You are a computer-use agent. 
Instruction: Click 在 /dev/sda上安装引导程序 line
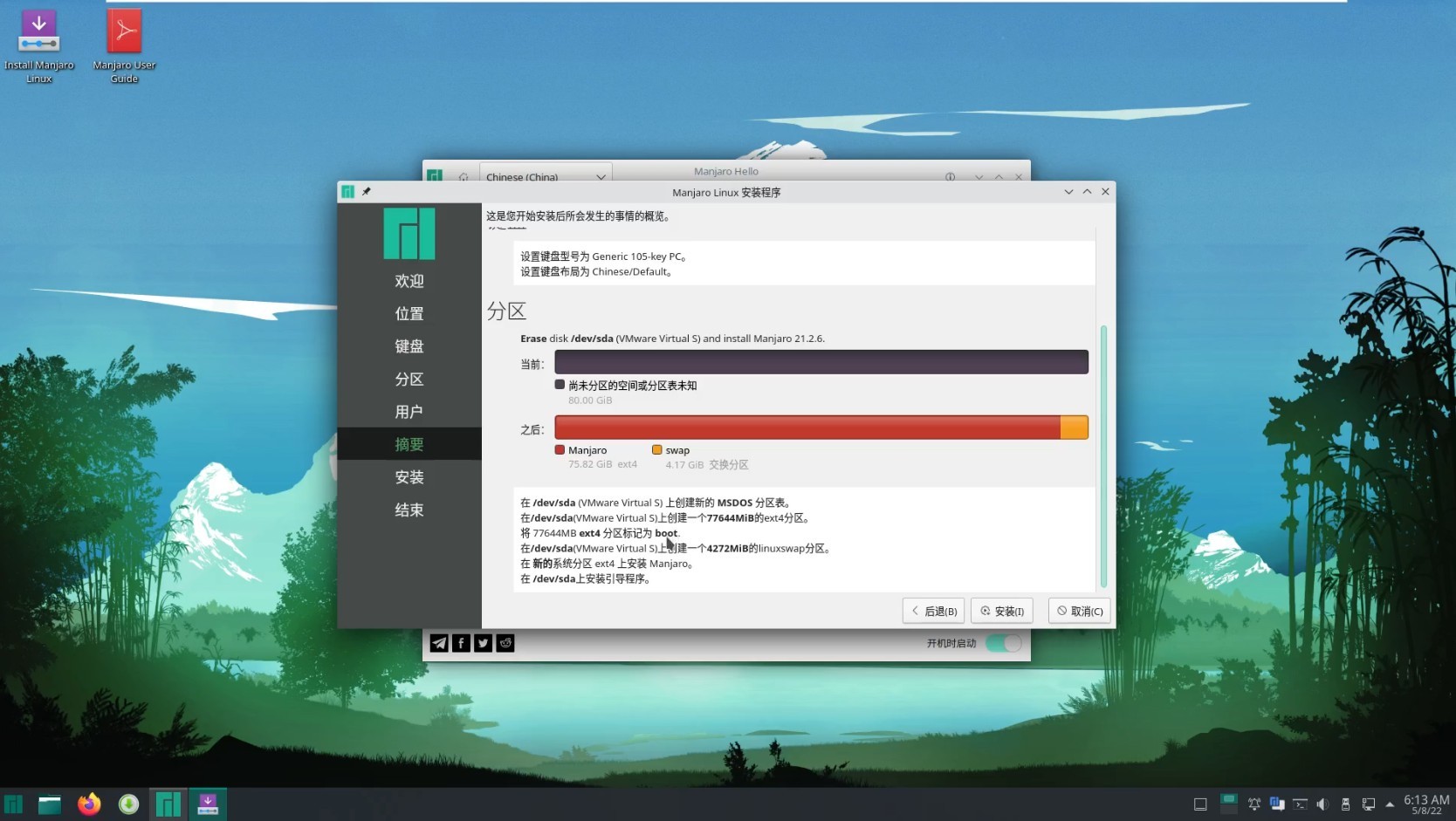tap(586, 579)
